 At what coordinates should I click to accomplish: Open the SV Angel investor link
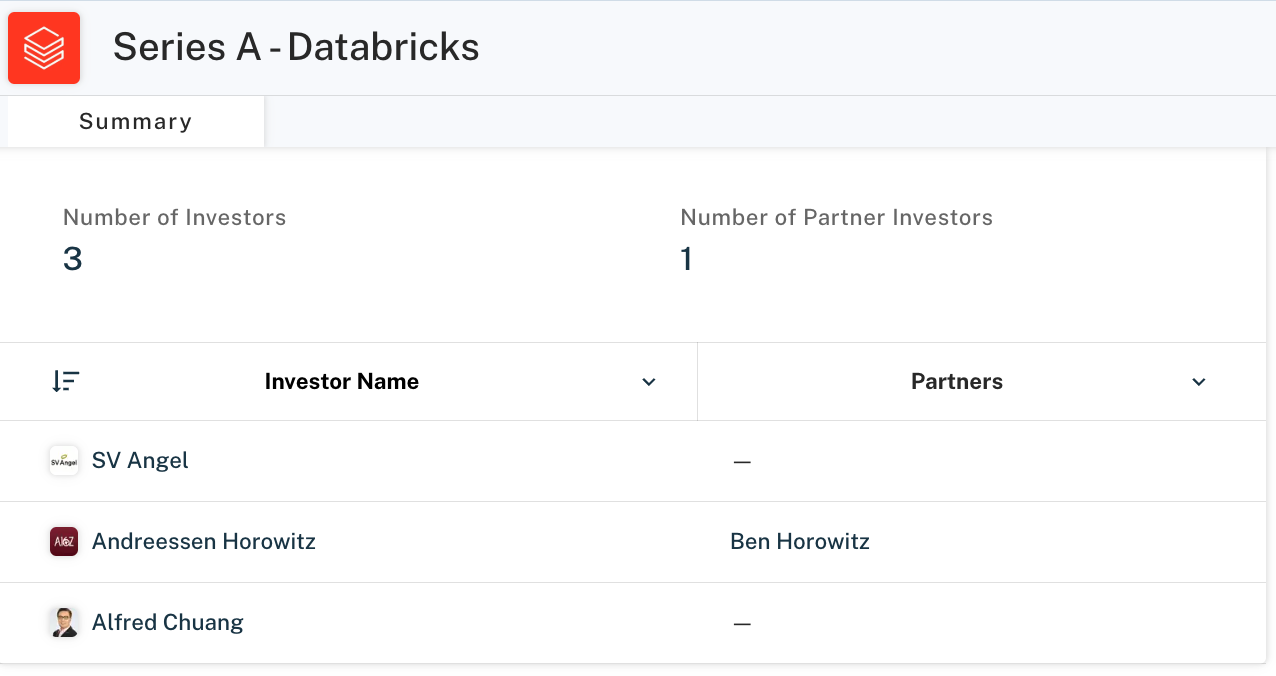click(x=140, y=461)
